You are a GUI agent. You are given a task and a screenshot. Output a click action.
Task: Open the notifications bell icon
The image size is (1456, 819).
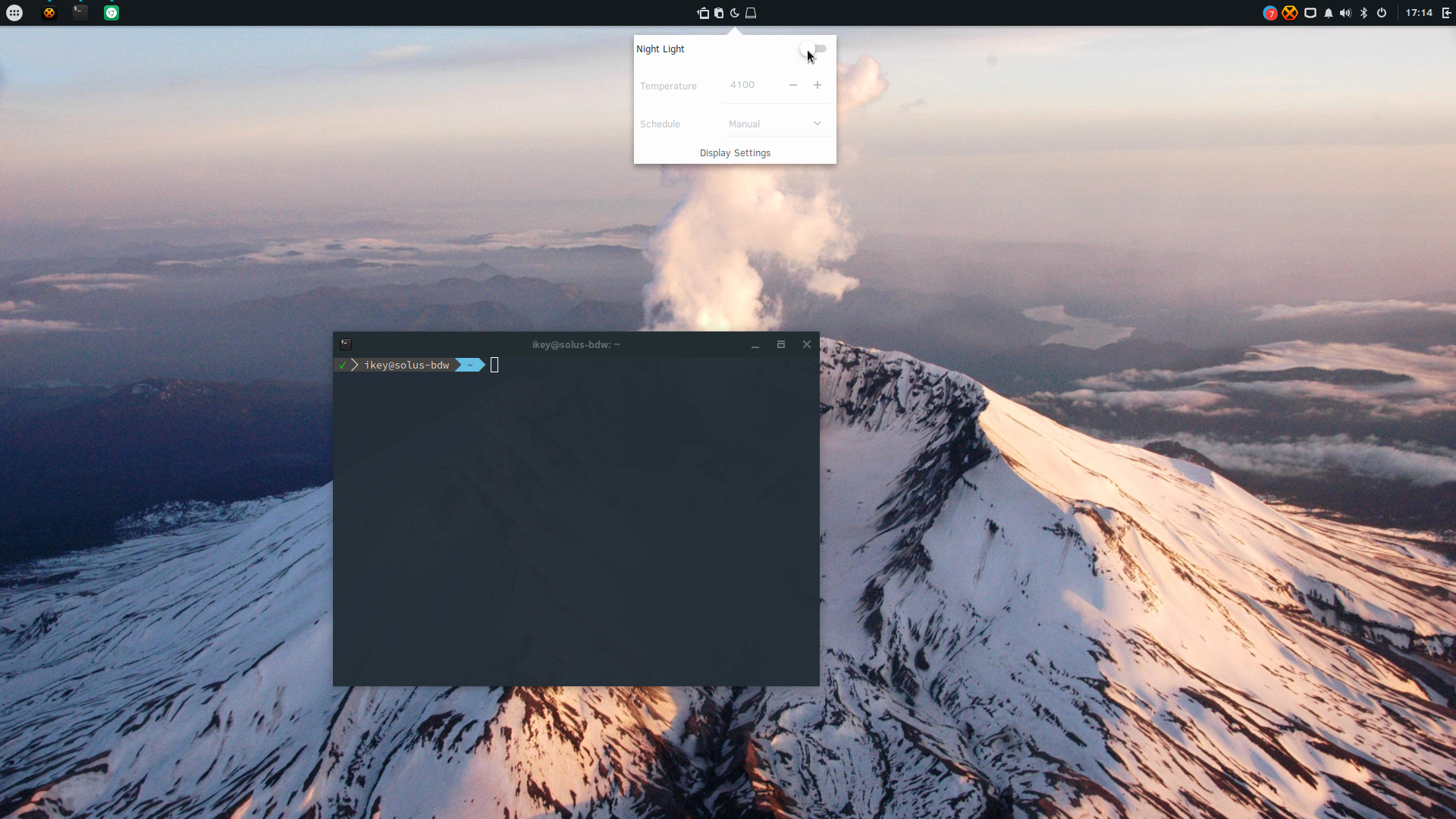1329,13
